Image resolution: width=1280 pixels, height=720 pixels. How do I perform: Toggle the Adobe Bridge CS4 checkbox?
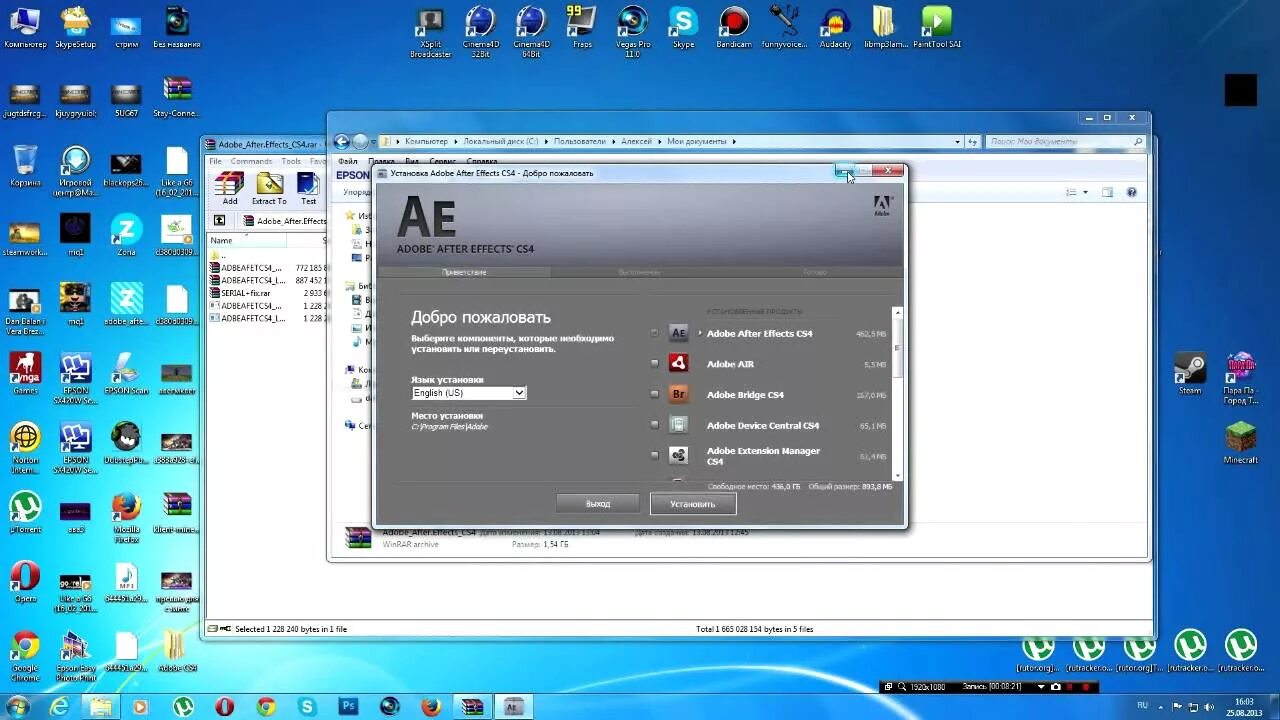click(x=655, y=394)
